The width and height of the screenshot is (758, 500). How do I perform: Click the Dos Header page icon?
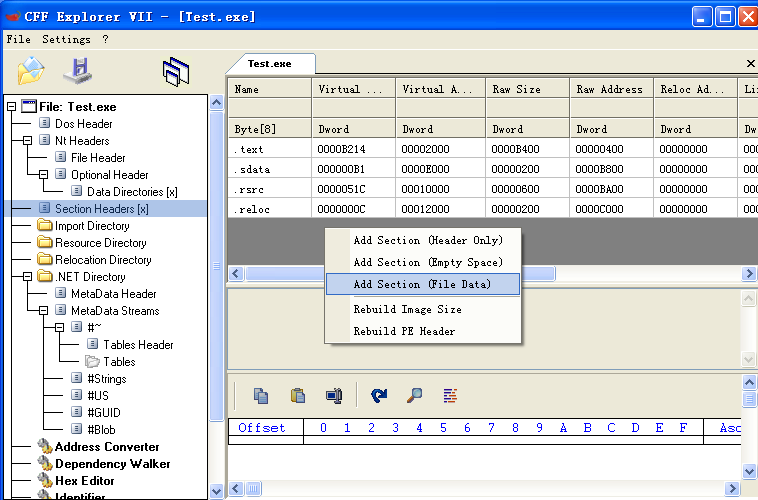click(44, 123)
